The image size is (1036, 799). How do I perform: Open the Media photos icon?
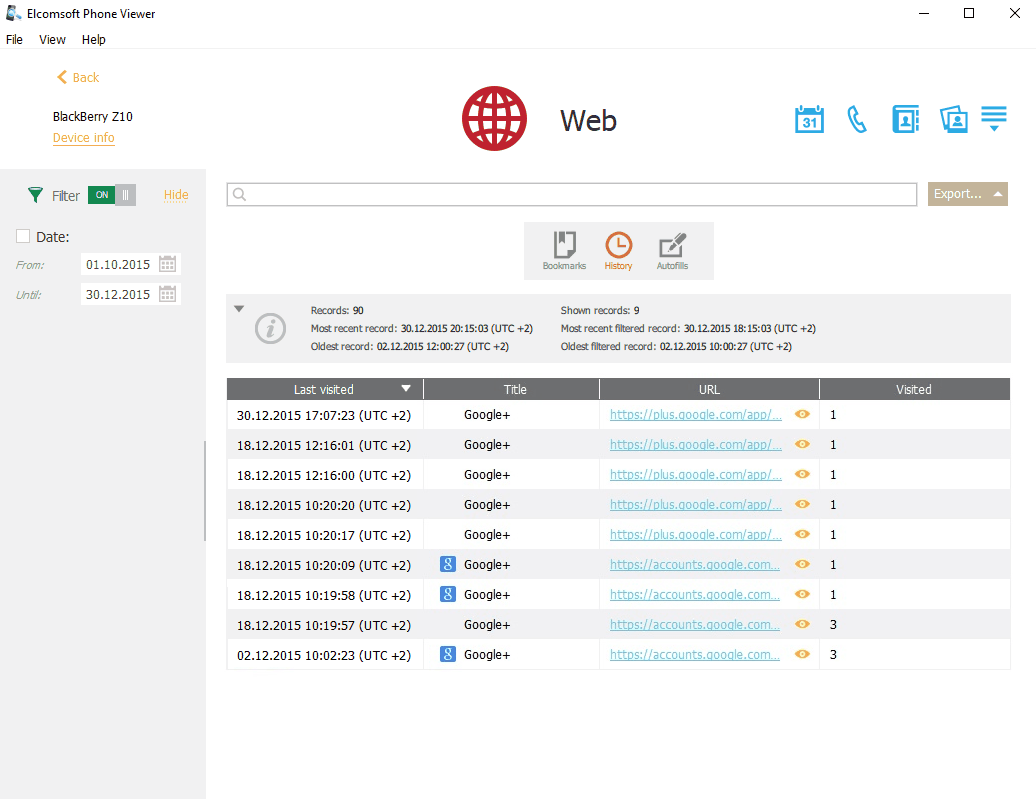pyautogui.click(x=954, y=119)
